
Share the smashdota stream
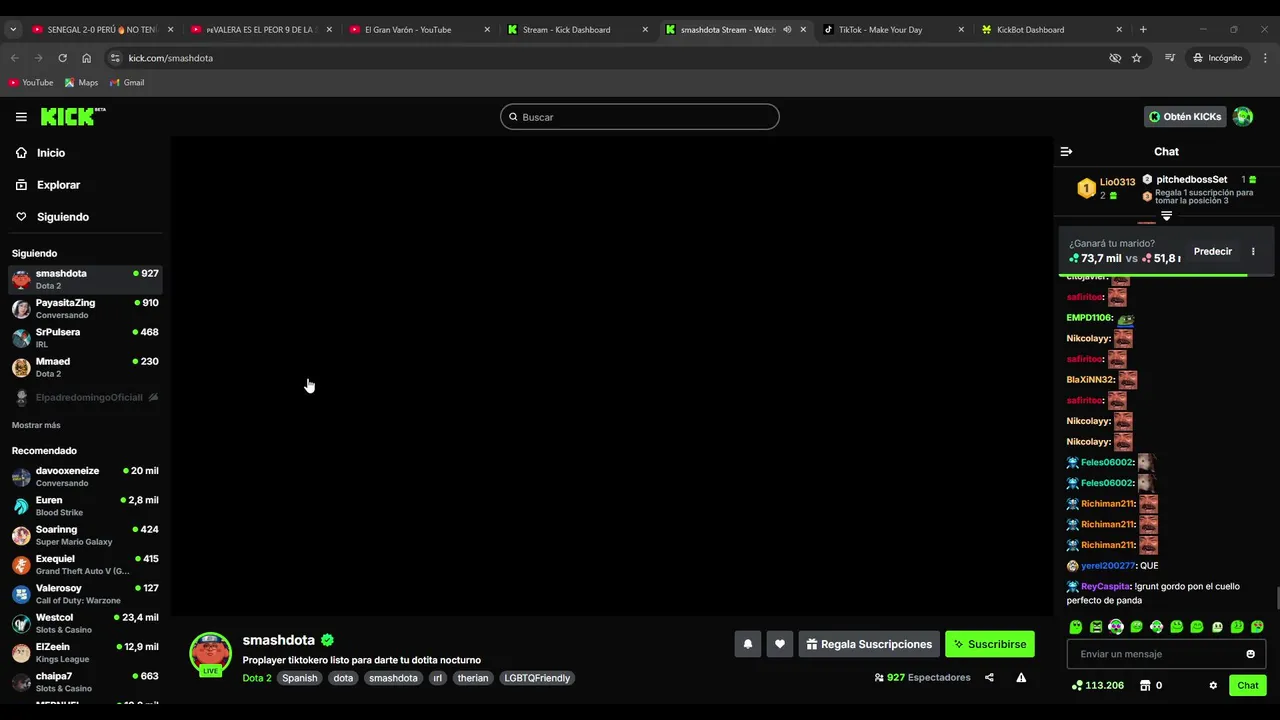click(x=989, y=677)
